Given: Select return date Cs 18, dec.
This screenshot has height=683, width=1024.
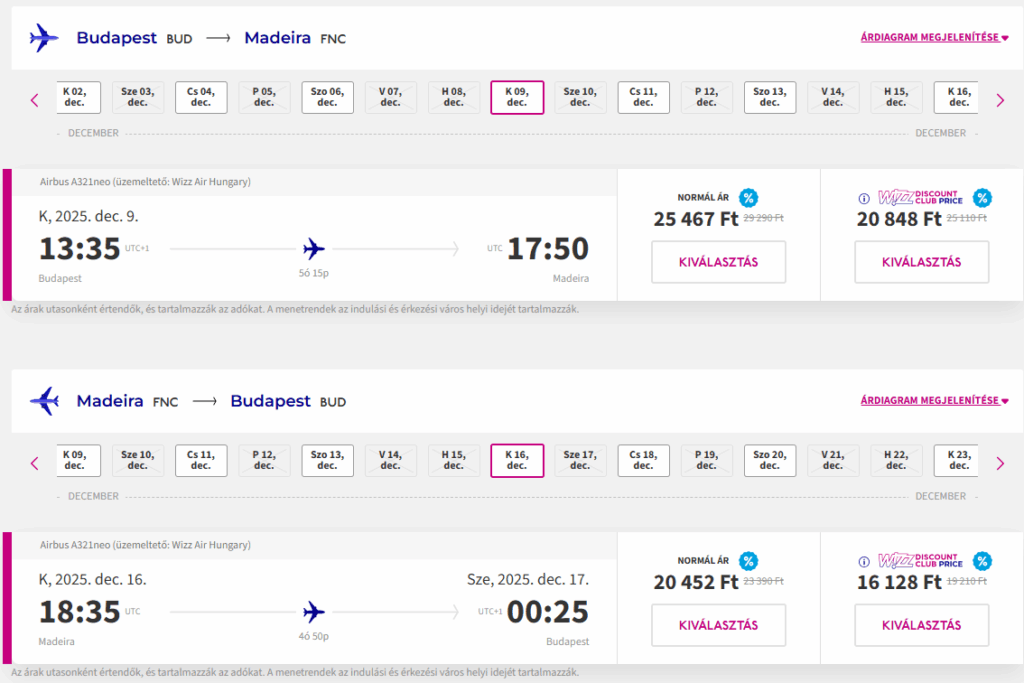Looking at the screenshot, I should (x=643, y=460).
